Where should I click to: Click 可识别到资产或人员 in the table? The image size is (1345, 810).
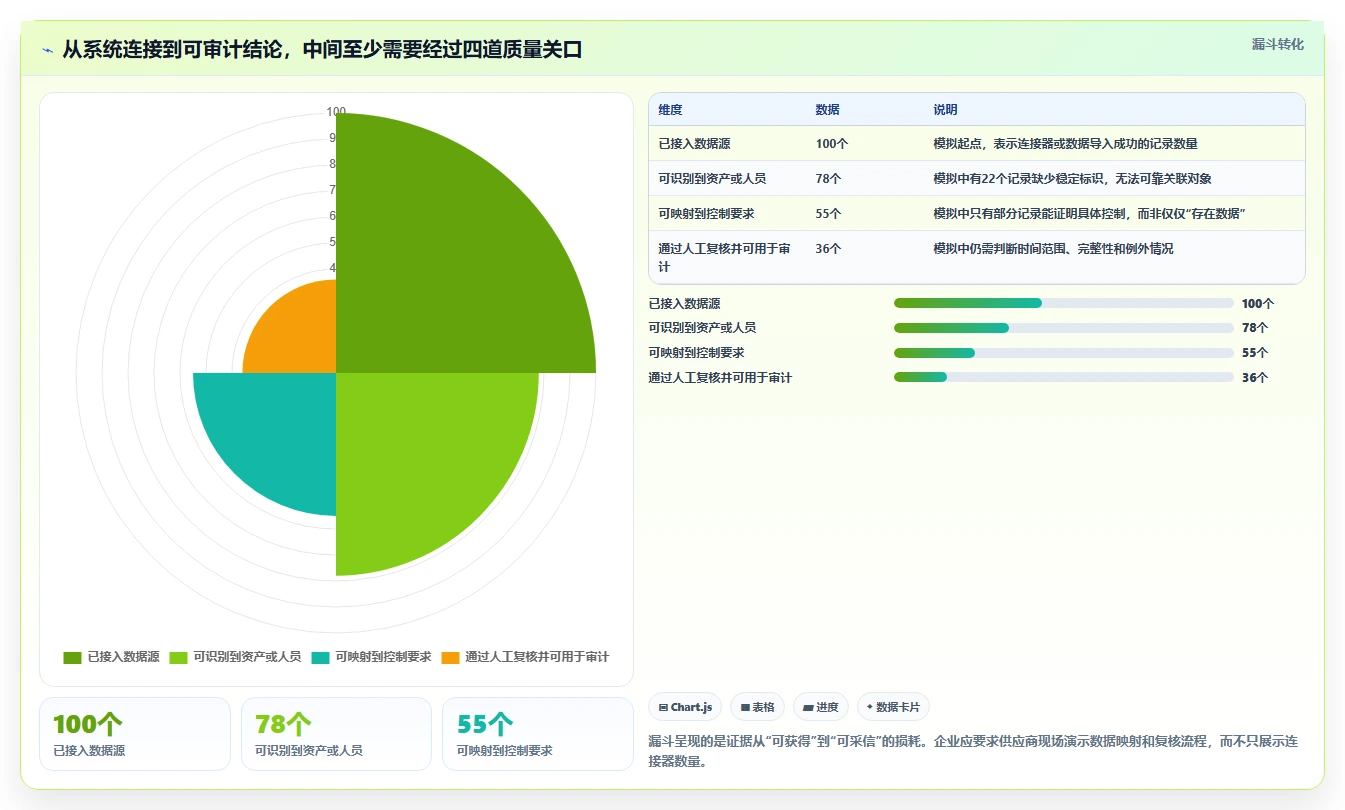point(712,179)
